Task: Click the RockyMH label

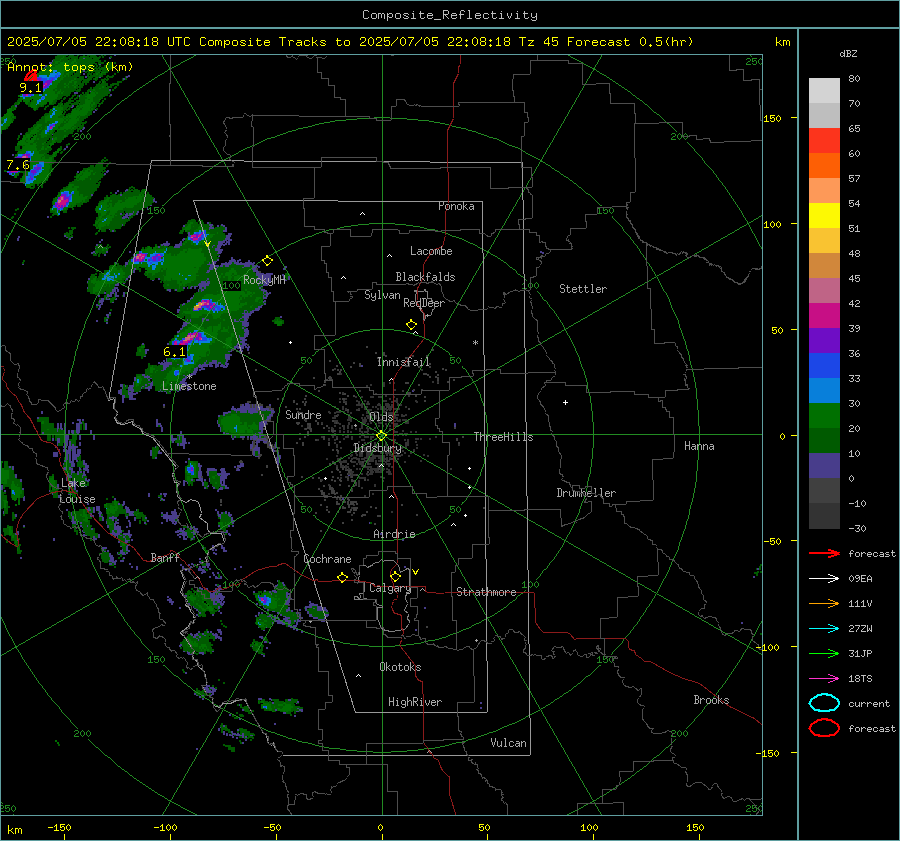Action: coord(264,280)
